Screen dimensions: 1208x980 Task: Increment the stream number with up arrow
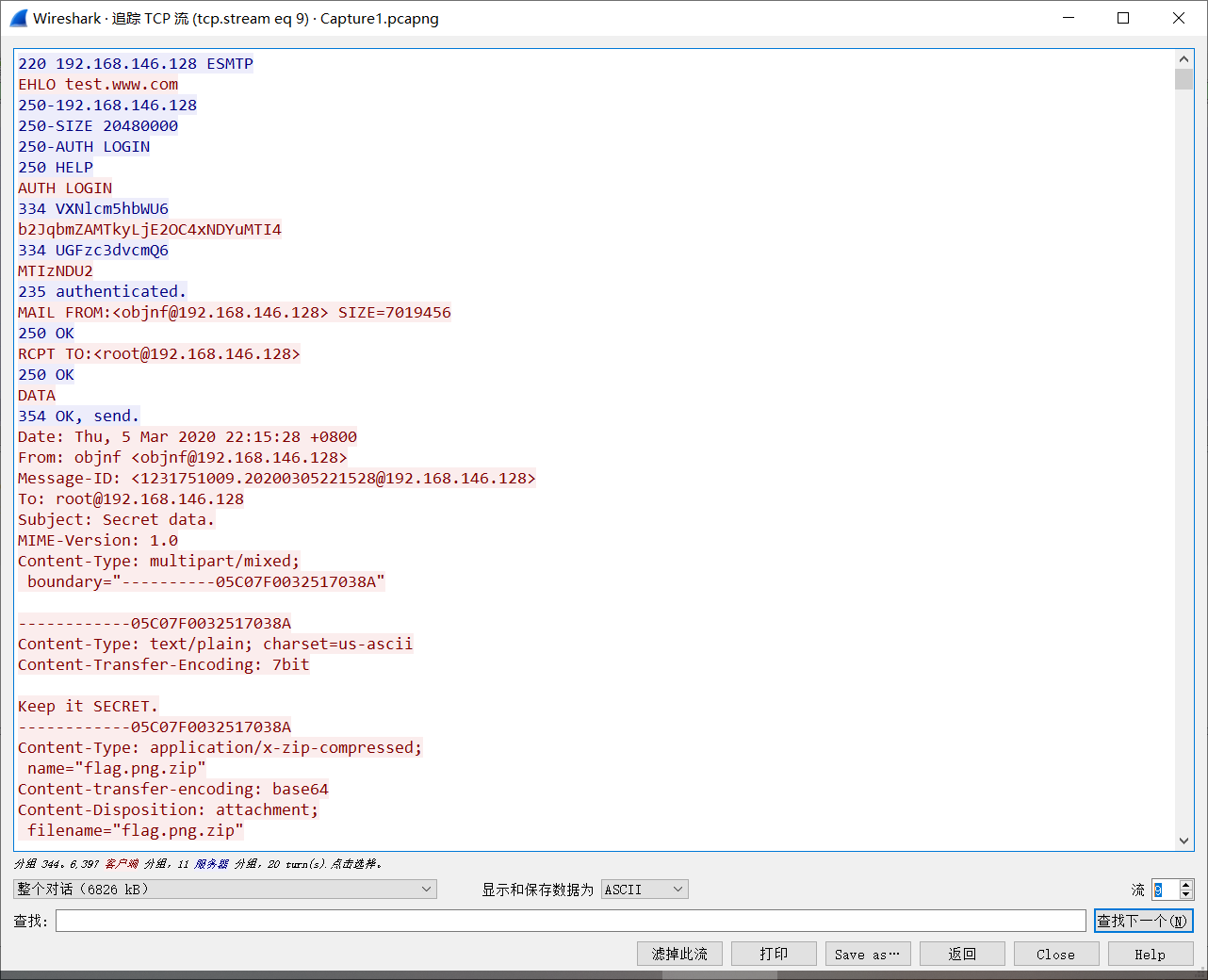[1186, 885]
